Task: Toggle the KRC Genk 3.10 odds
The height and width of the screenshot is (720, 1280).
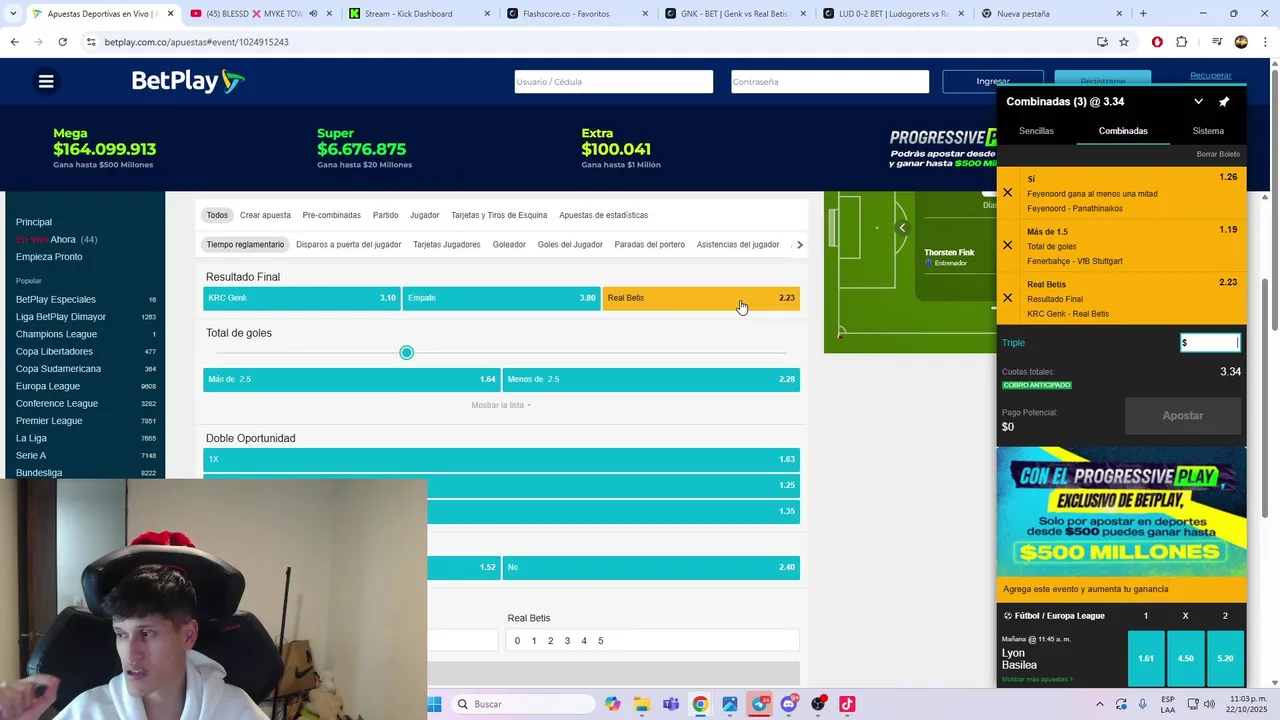Action: click(x=302, y=298)
